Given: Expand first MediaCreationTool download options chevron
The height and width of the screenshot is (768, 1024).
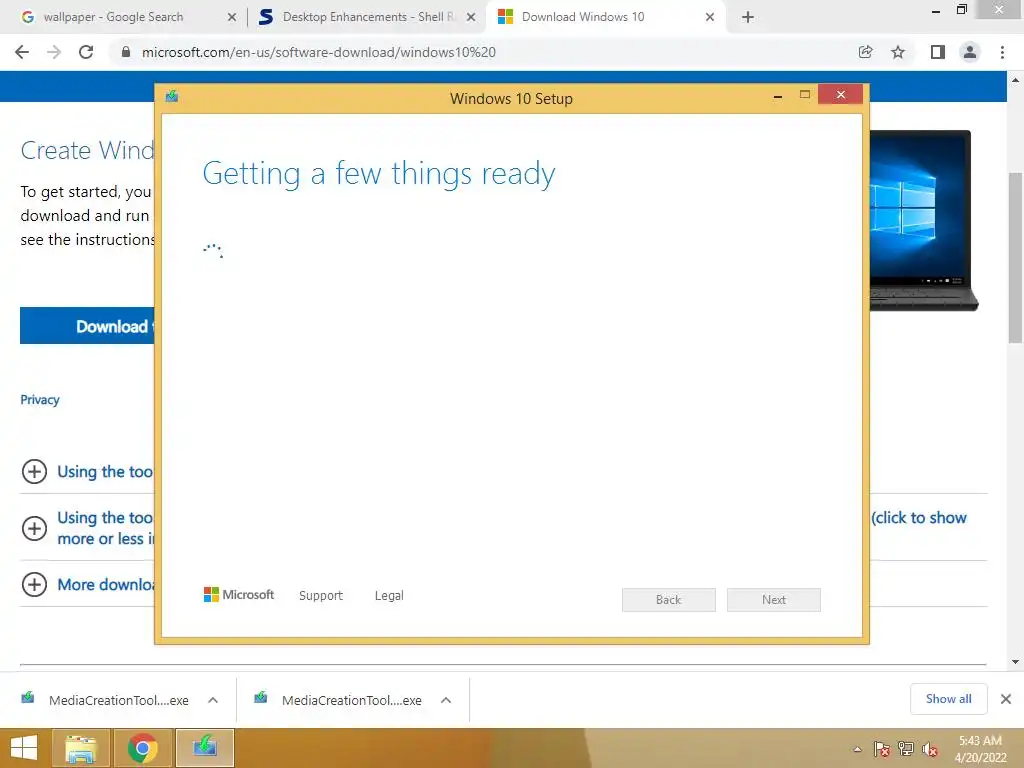Looking at the screenshot, I should click(x=213, y=700).
